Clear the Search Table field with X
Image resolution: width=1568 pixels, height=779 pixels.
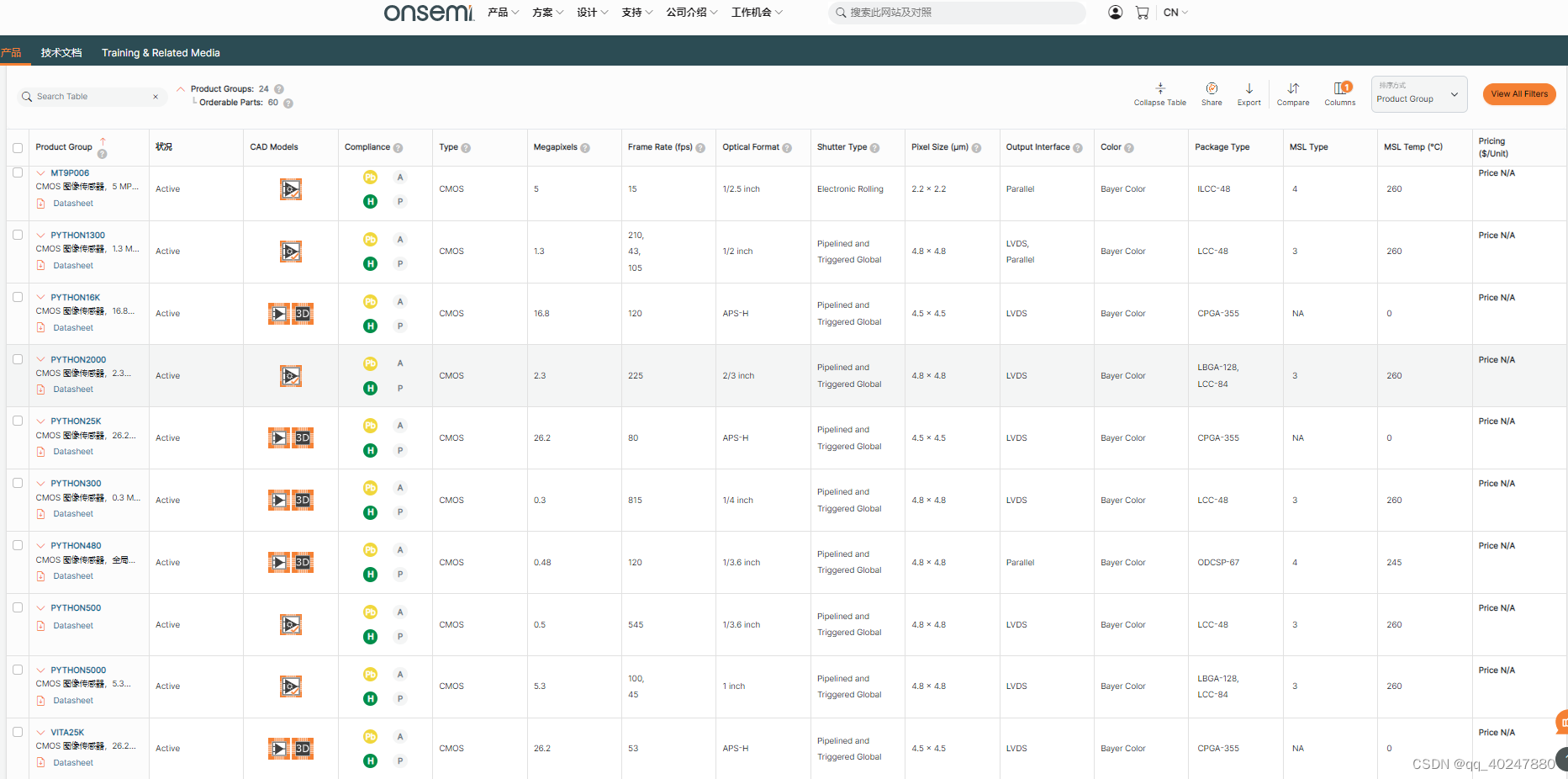156,97
